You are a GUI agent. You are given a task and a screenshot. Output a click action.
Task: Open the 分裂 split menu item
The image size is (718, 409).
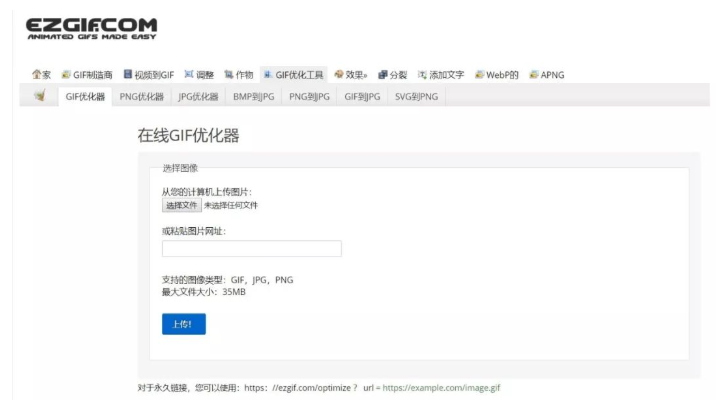click(392, 75)
